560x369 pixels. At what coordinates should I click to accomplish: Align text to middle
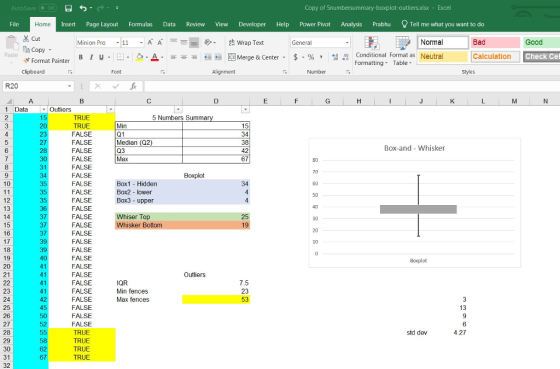coord(184,43)
